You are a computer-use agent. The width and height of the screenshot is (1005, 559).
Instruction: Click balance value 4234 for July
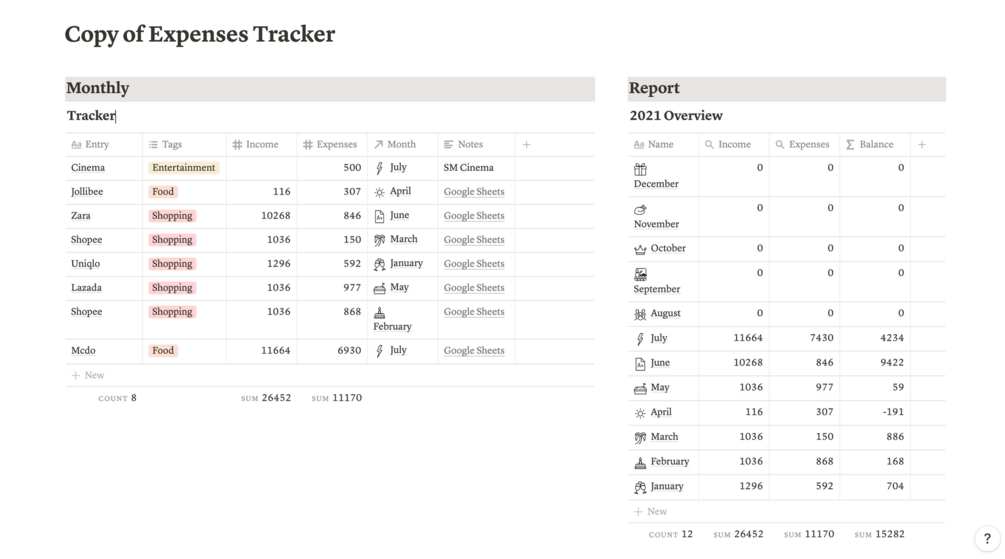click(892, 338)
